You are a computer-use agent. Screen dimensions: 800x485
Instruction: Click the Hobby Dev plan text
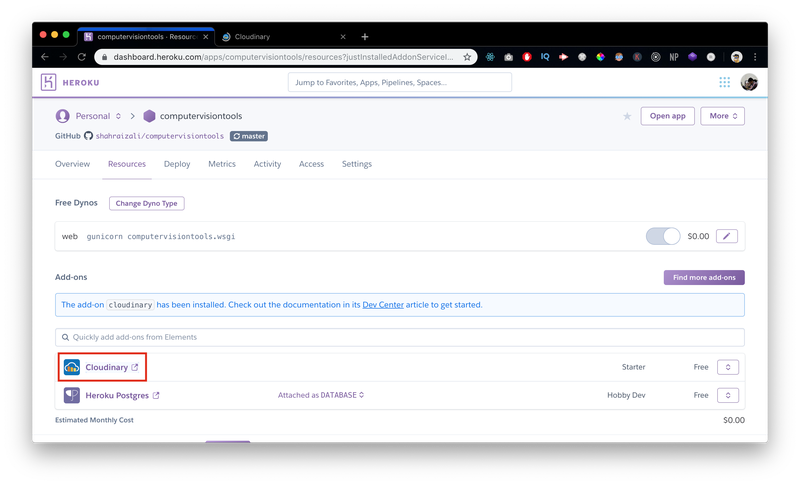626,395
